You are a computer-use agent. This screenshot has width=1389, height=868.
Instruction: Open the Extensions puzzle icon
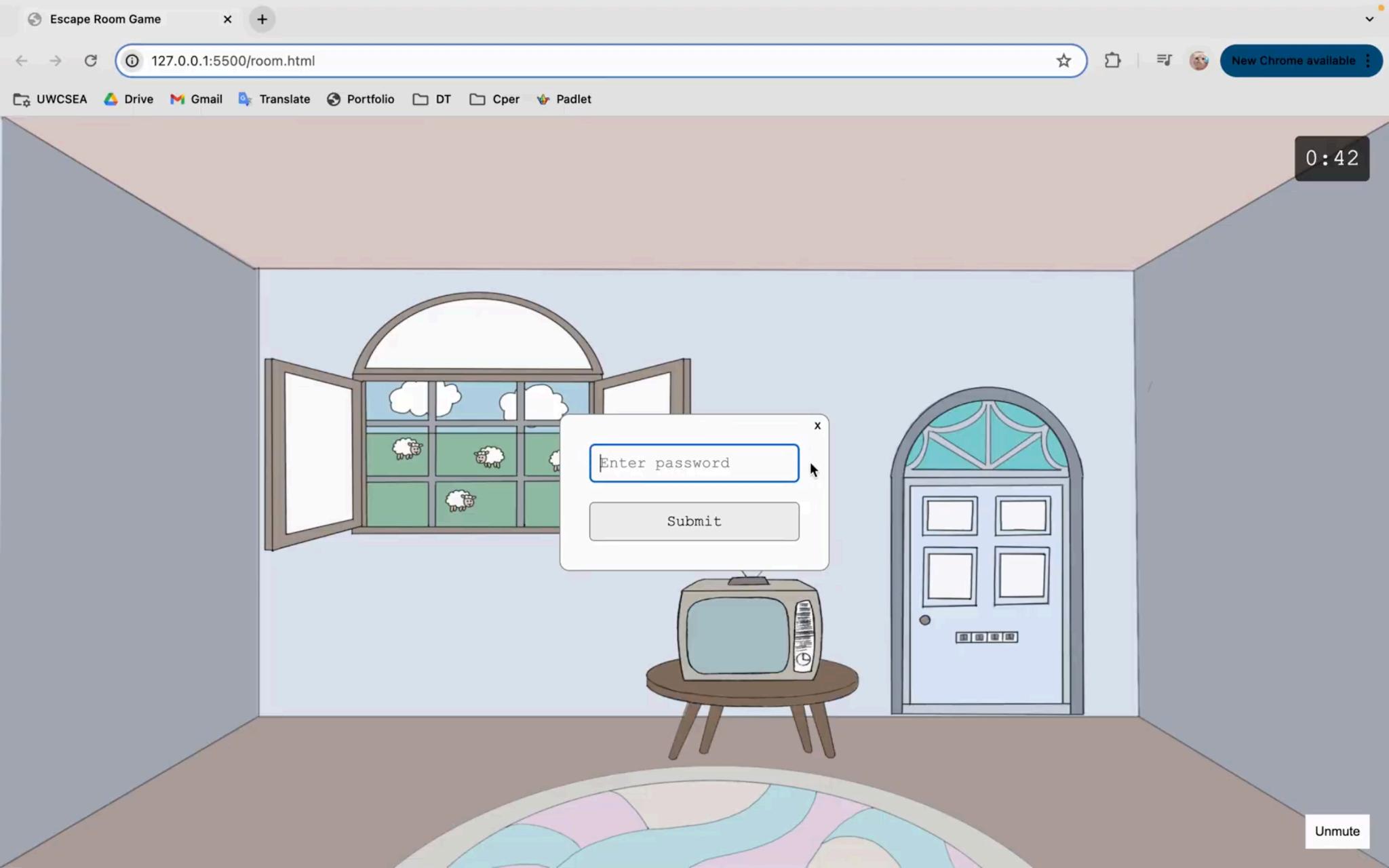[x=1112, y=61]
